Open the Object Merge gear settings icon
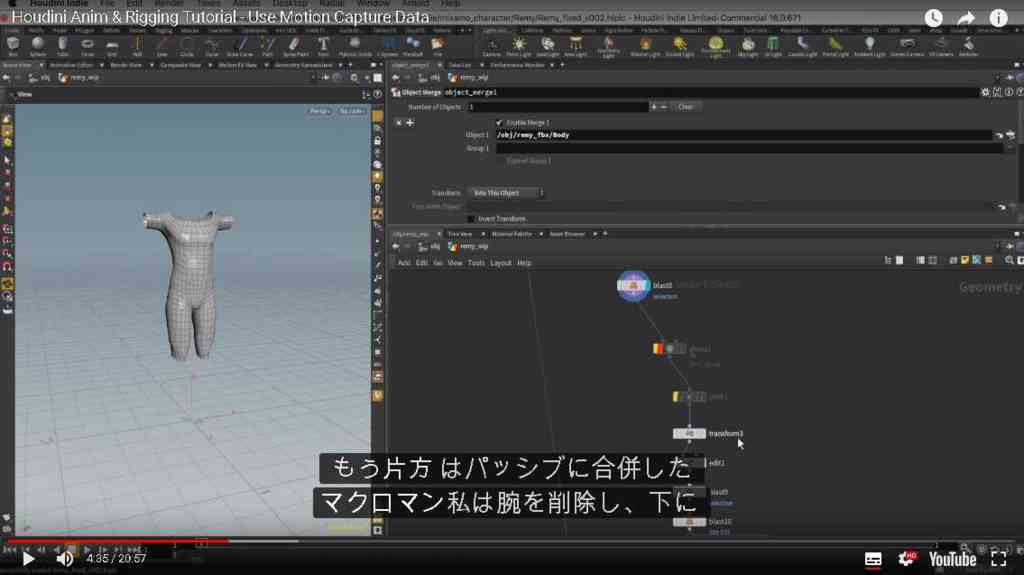Image resolution: width=1024 pixels, height=575 pixels. coord(985,92)
